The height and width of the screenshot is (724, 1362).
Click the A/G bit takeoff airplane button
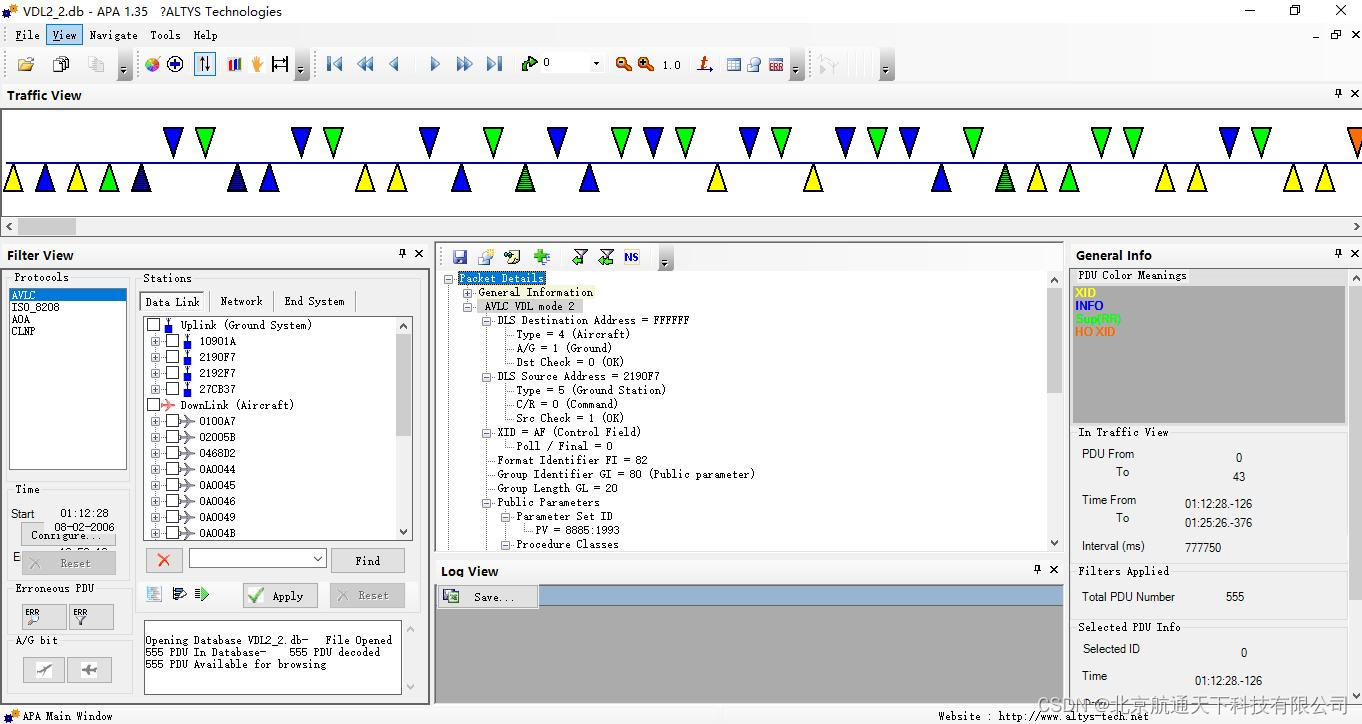[44, 669]
